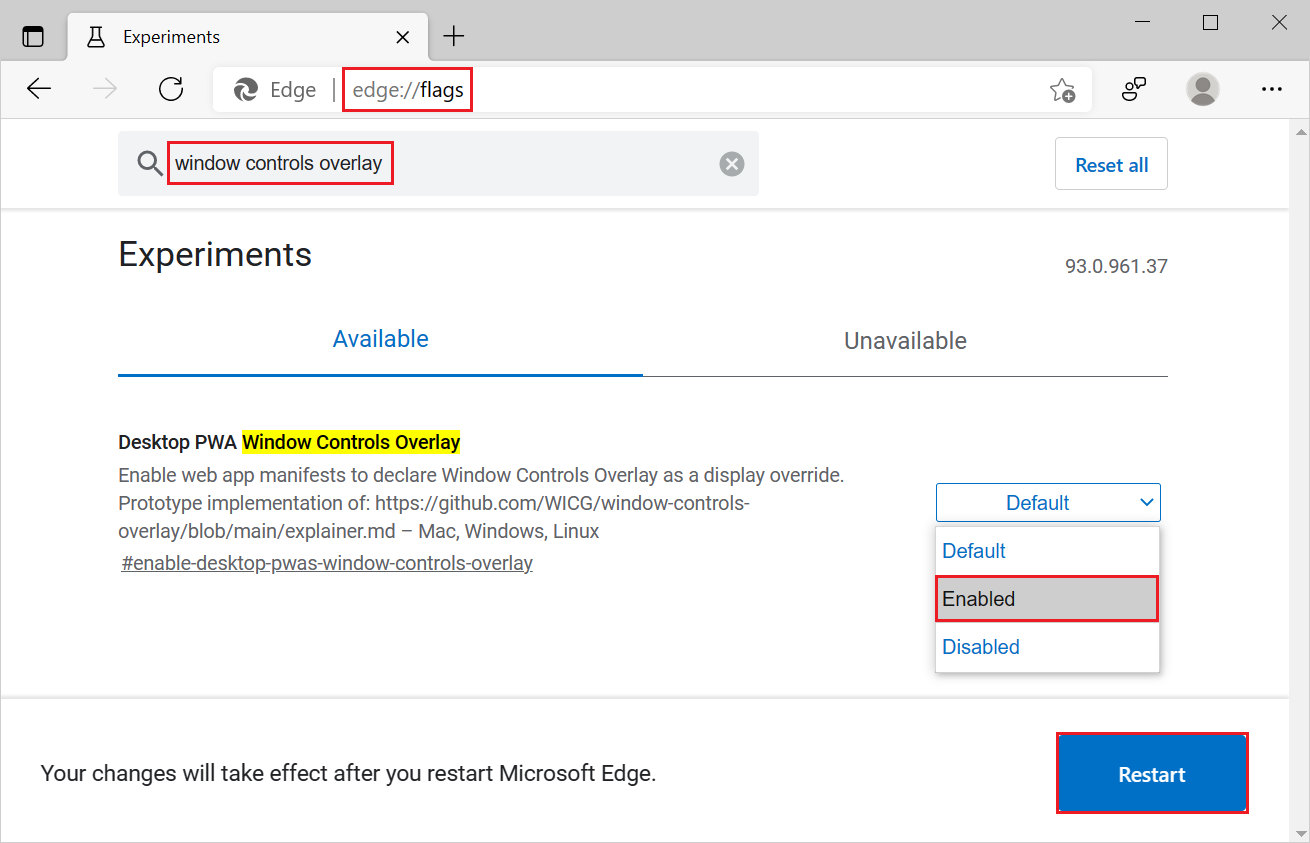
Task: Open a new tab with plus button
Action: pos(454,37)
